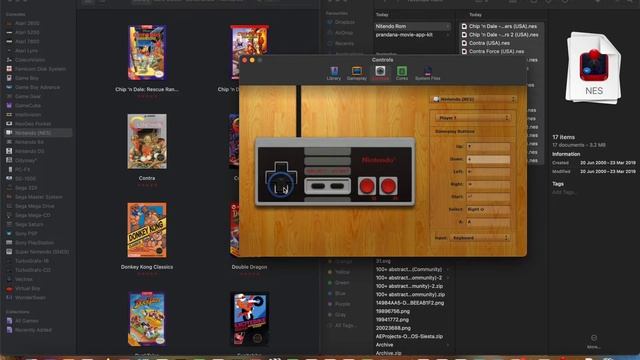Select Sony PlayStation in the consoles sidebar
Screen dimensions: 640x360
tap(34, 242)
